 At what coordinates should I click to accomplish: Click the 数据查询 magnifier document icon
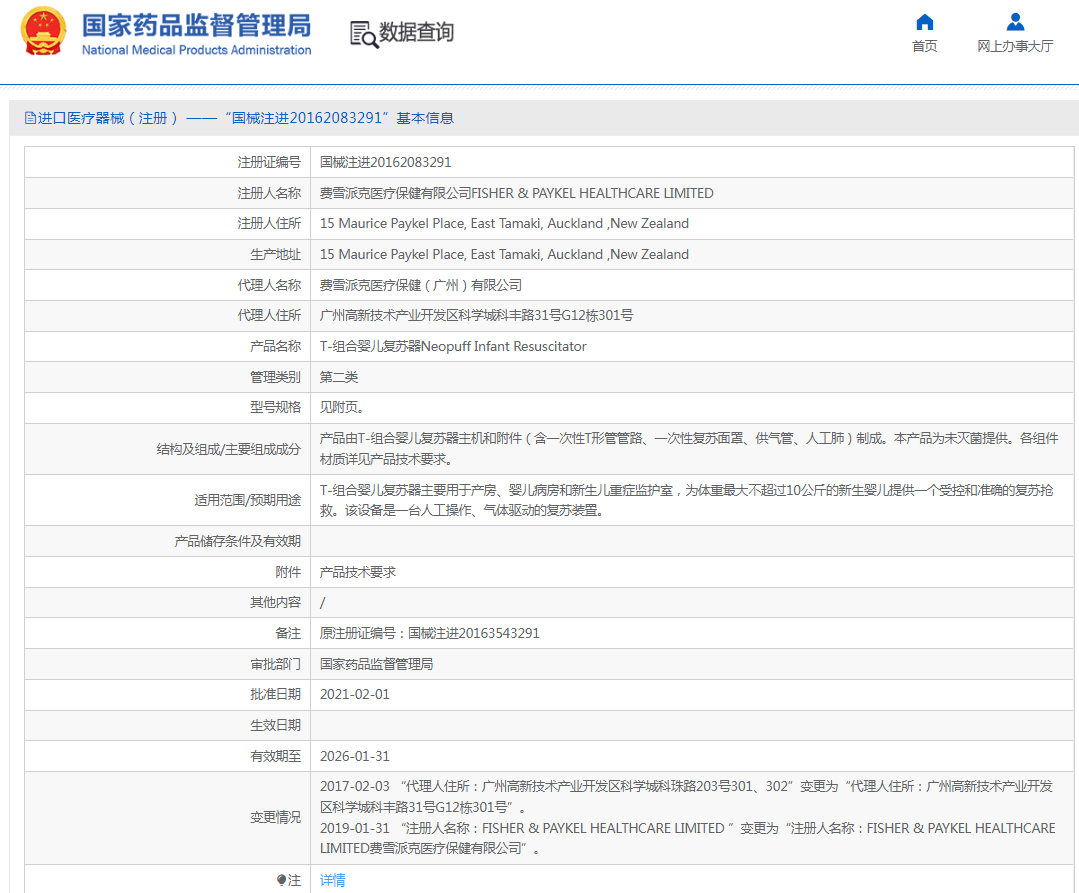point(364,34)
